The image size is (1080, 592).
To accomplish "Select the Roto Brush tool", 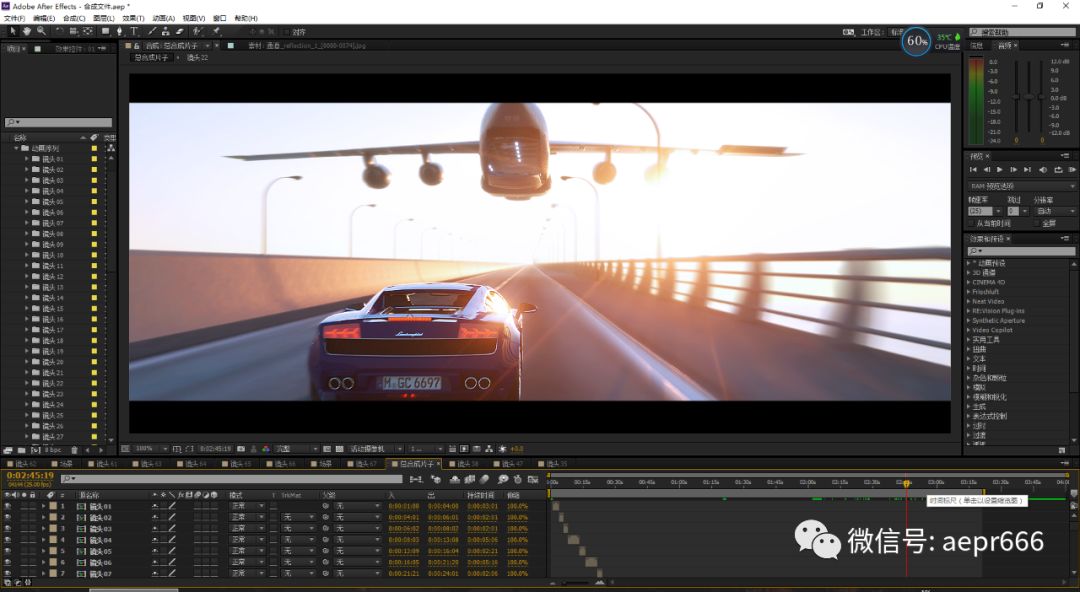I will [x=197, y=31].
